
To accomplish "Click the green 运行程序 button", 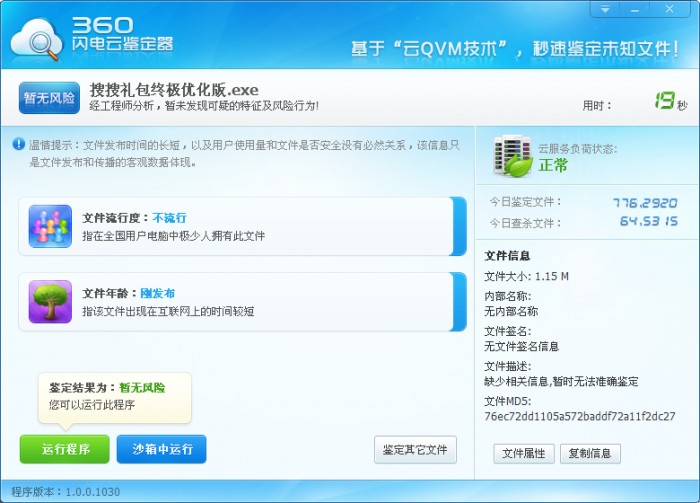I will click(65, 449).
